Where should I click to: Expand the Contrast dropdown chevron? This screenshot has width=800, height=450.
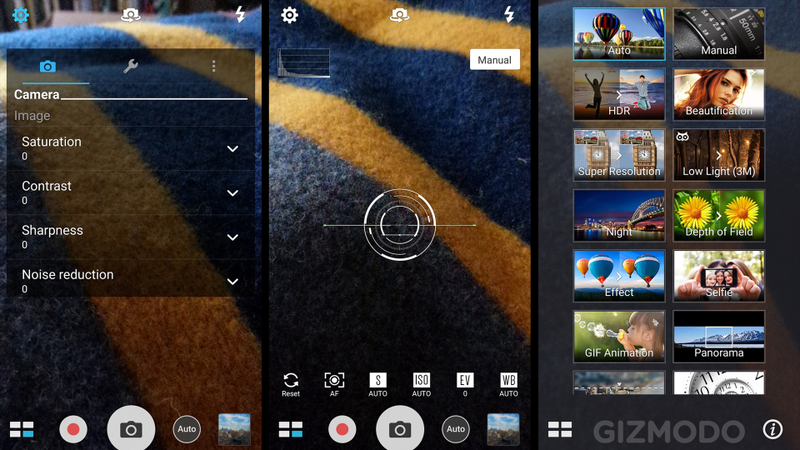point(233,193)
